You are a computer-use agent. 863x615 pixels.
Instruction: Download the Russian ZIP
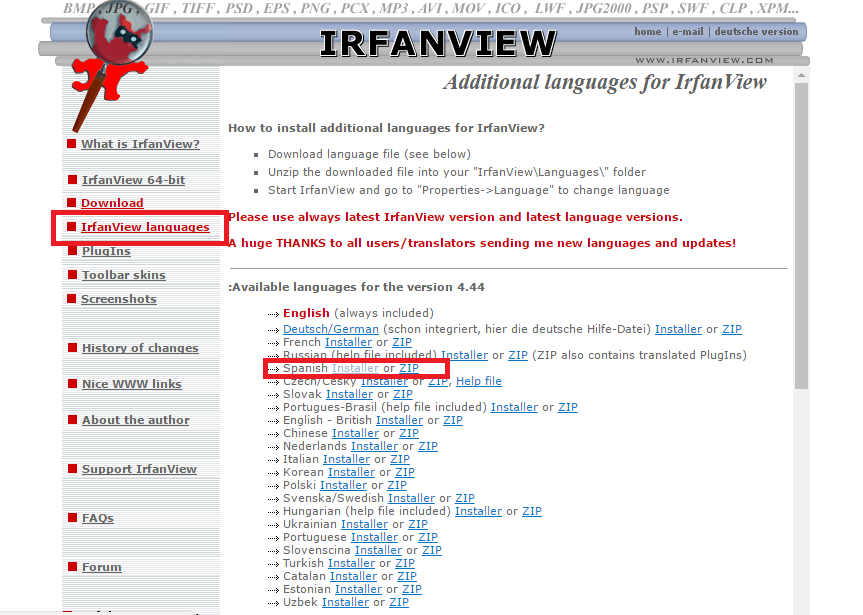(518, 355)
